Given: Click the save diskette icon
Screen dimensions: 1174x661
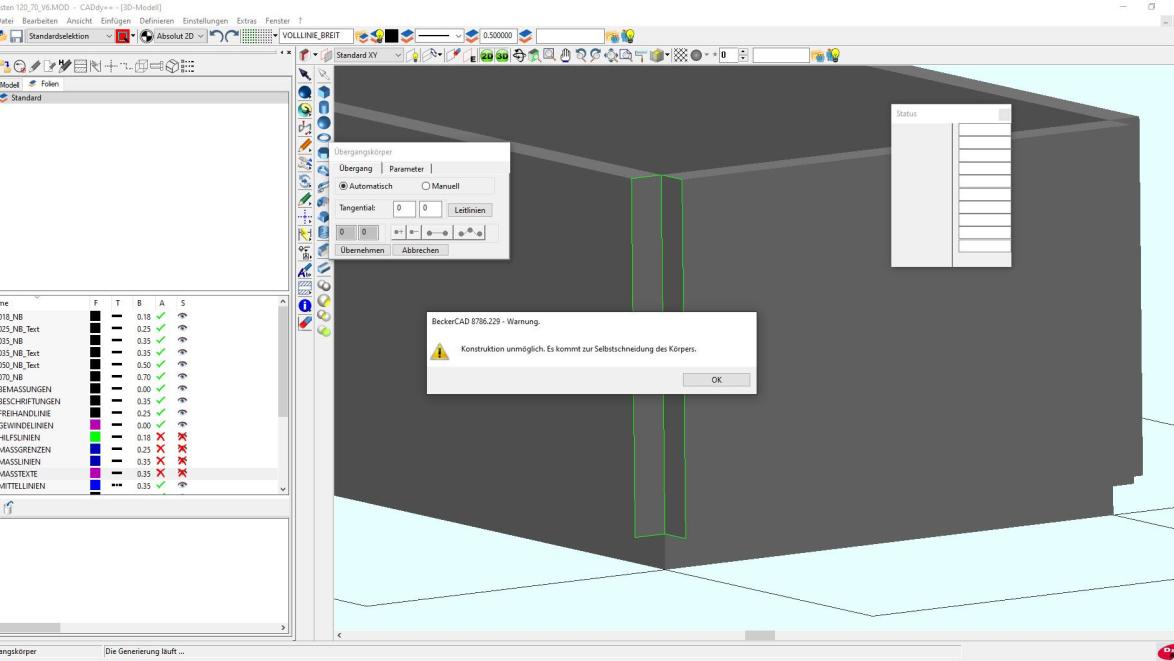Looking at the screenshot, I should (x=15, y=37).
